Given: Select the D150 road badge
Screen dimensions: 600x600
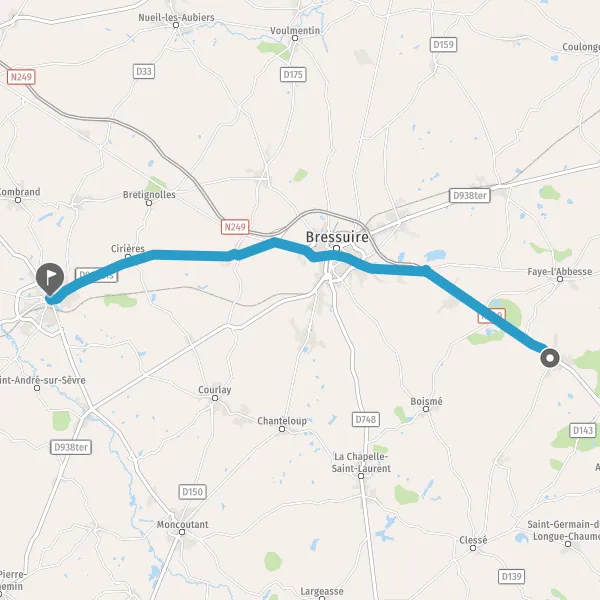Looking at the screenshot, I should (192, 492).
